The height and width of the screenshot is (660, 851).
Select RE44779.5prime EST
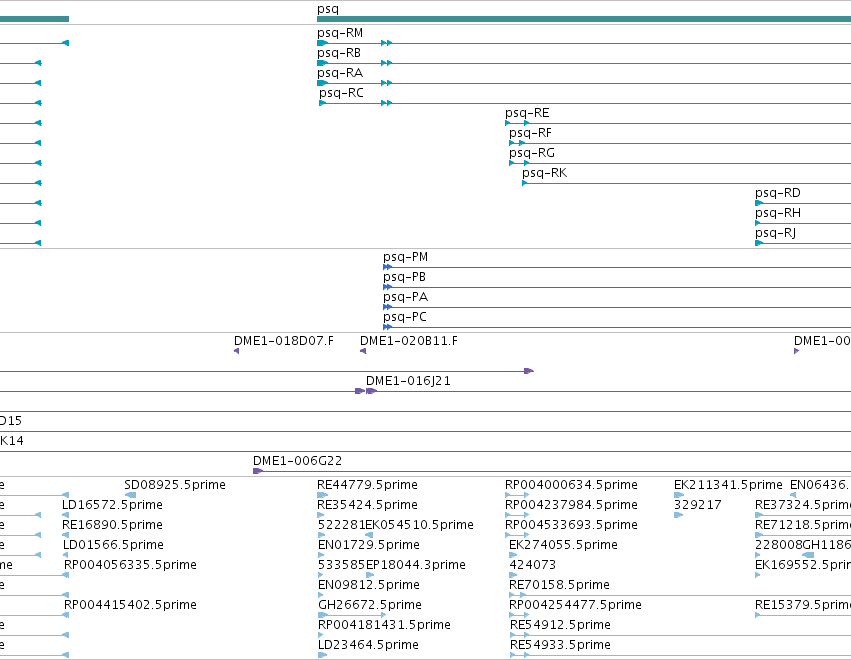(x=367, y=485)
